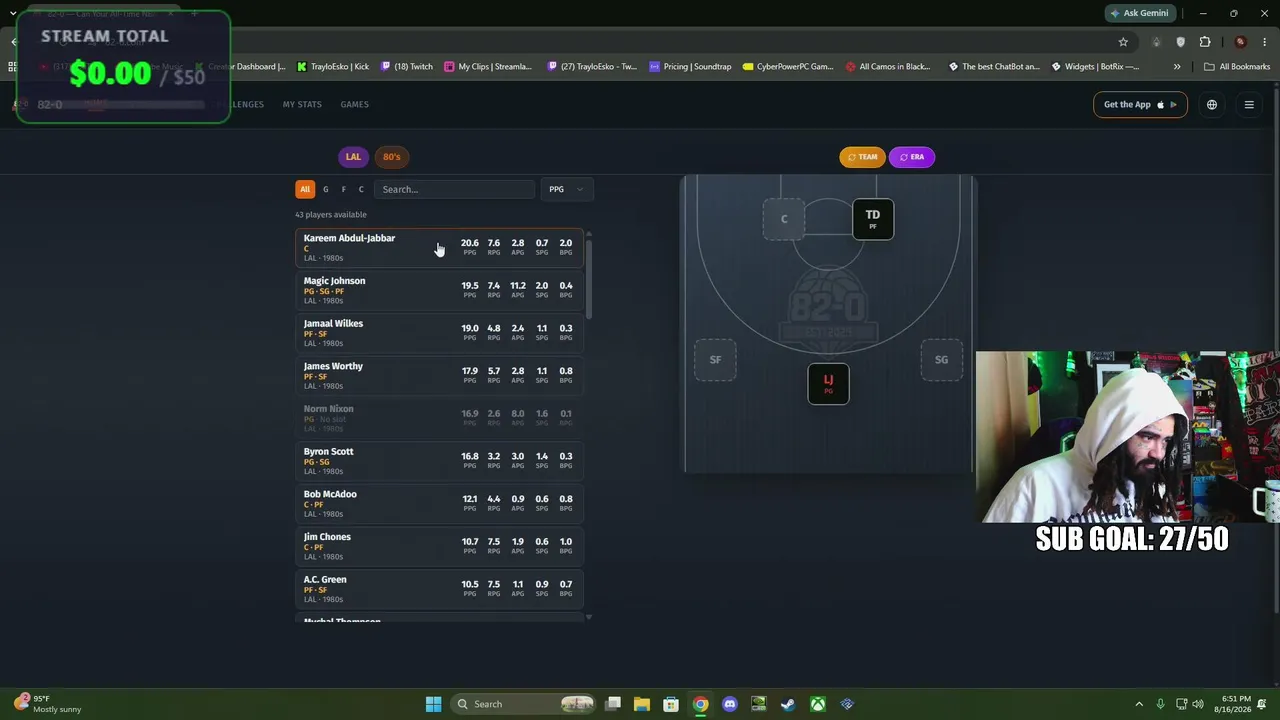Open the Widgets BotRix bookmark
This screenshot has width=1280, height=720.
click(1095, 67)
